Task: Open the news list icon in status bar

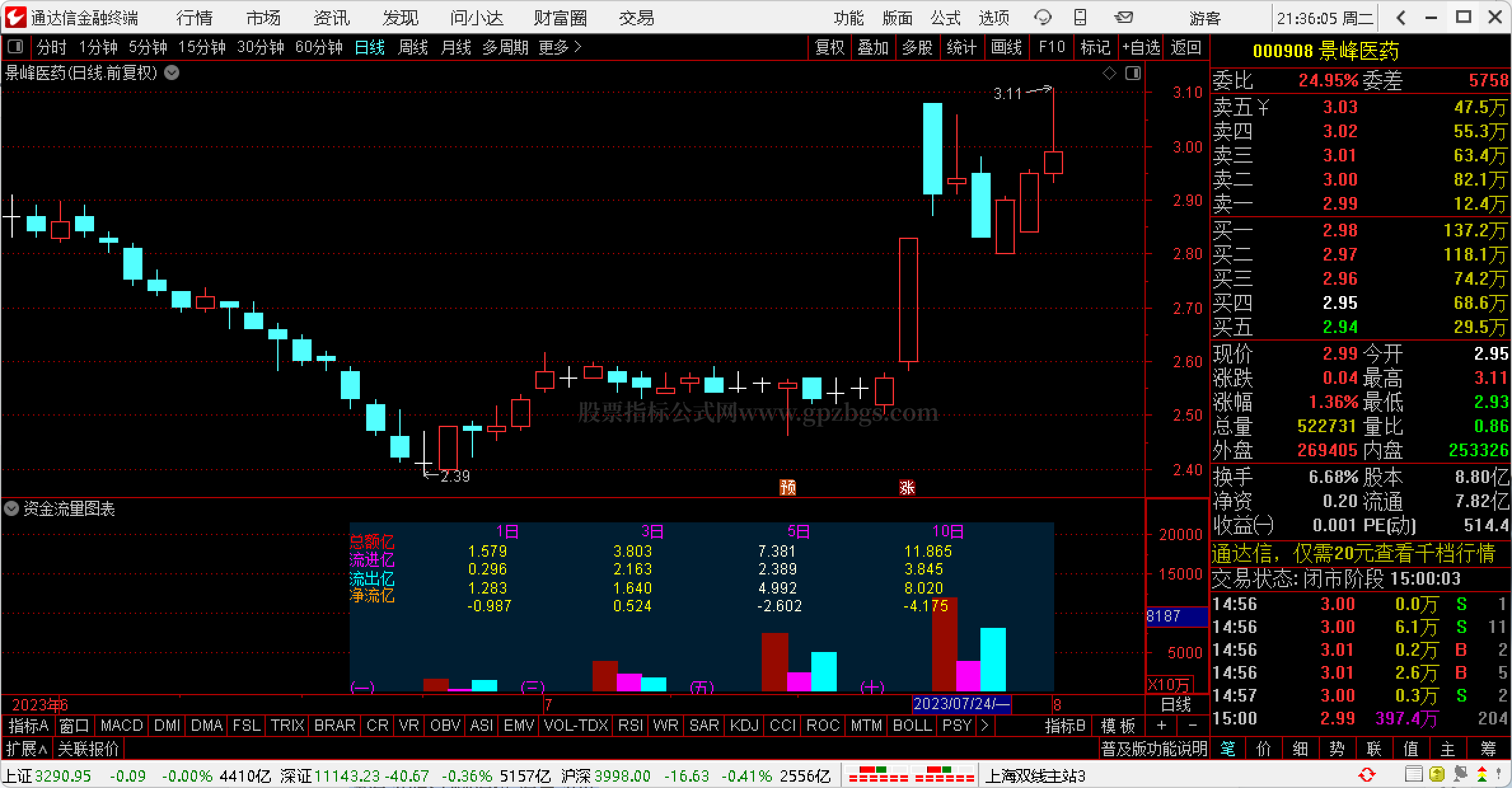Action: click(1413, 775)
